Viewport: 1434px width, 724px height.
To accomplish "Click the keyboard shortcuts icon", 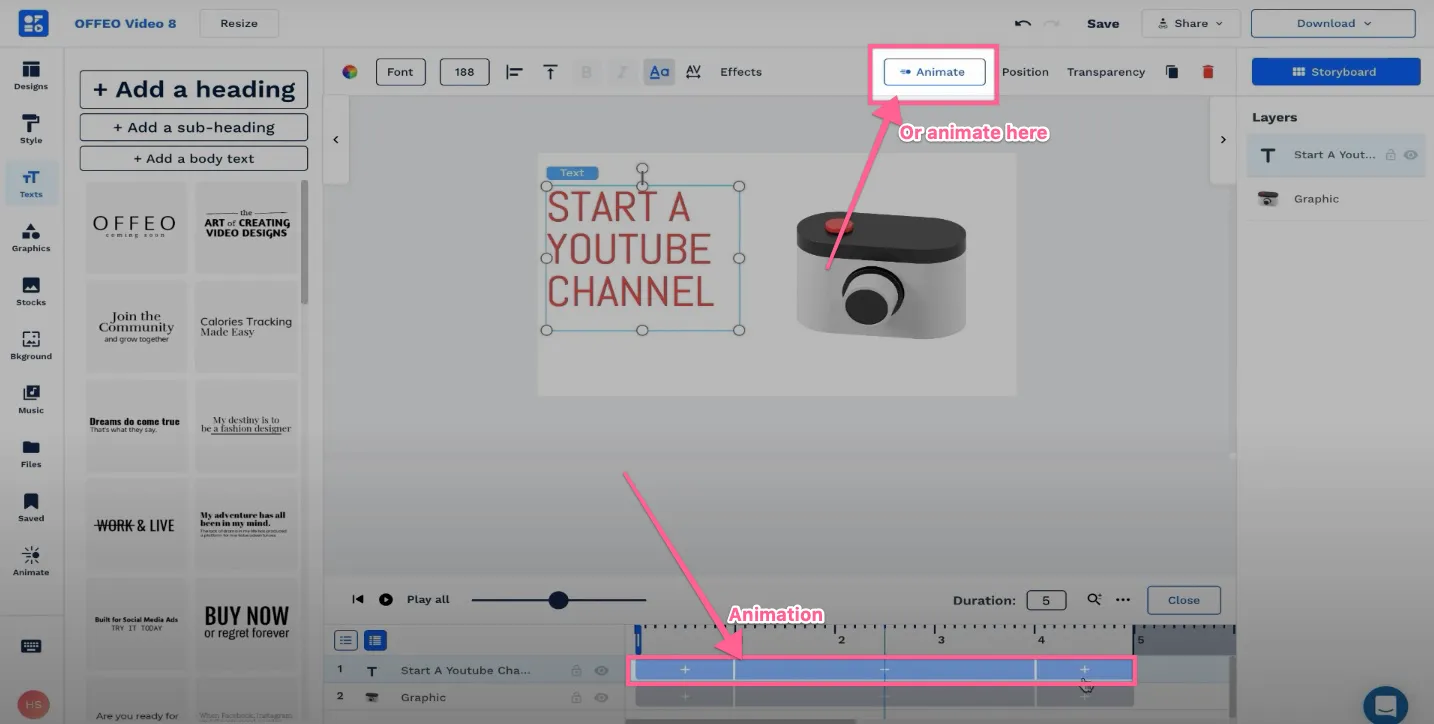I will (31, 646).
